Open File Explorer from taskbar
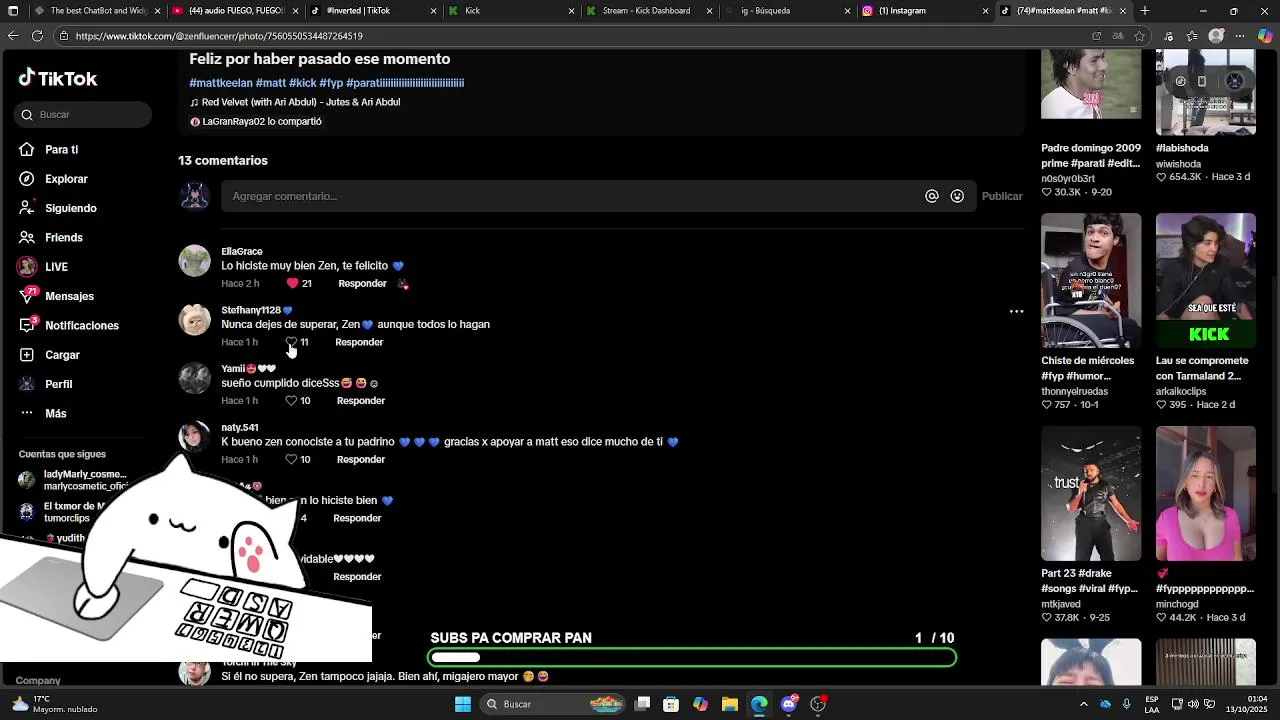The image size is (1280, 720). (730, 704)
